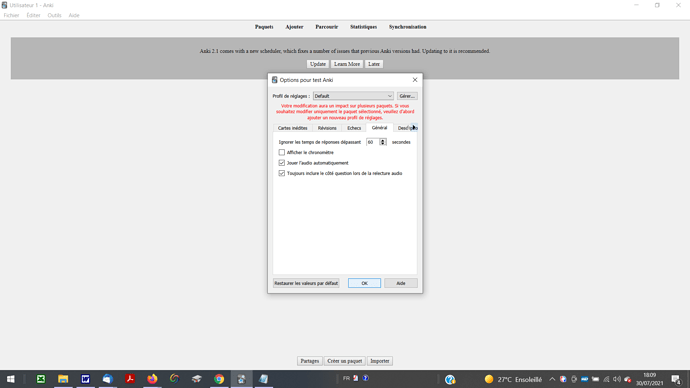This screenshot has height=388, width=690.
Task: Open the Cartes inédites tab
Action: tap(293, 128)
